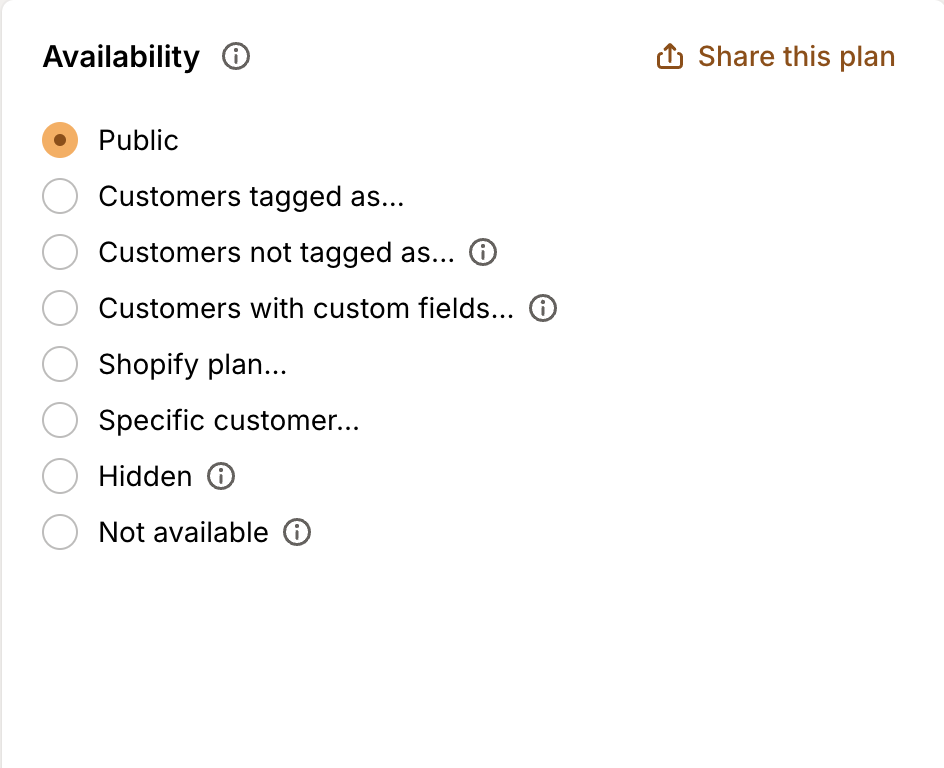Click the 'Public' option label text
This screenshot has width=944, height=768.
click(138, 141)
